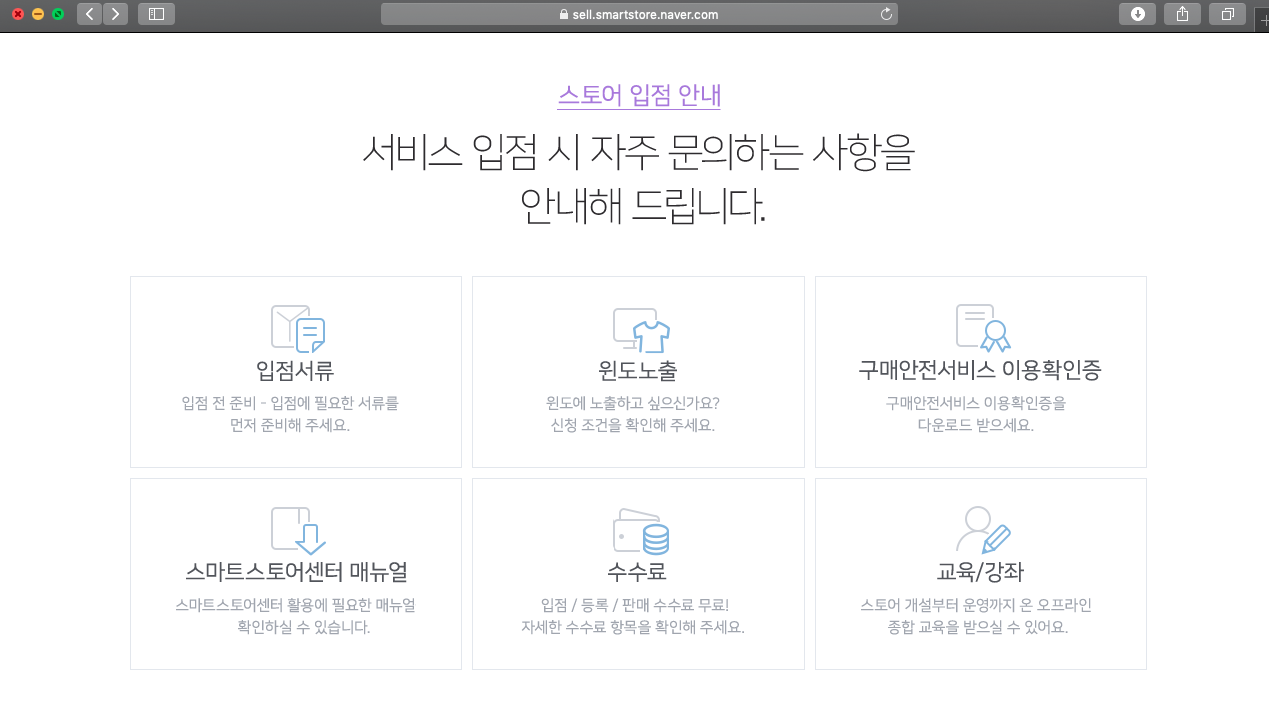Viewport: 1269px width, 701px height.
Task: Click the text '자세한 수수료 항목을 확인해 주세요.'
Action: pyautogui.click(x=633, y=629)
